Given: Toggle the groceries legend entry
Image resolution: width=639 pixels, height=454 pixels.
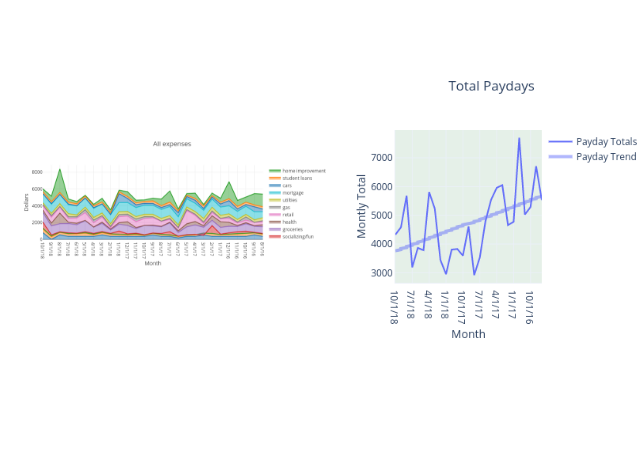Looking at the screenshot, I should coord(292,229).
